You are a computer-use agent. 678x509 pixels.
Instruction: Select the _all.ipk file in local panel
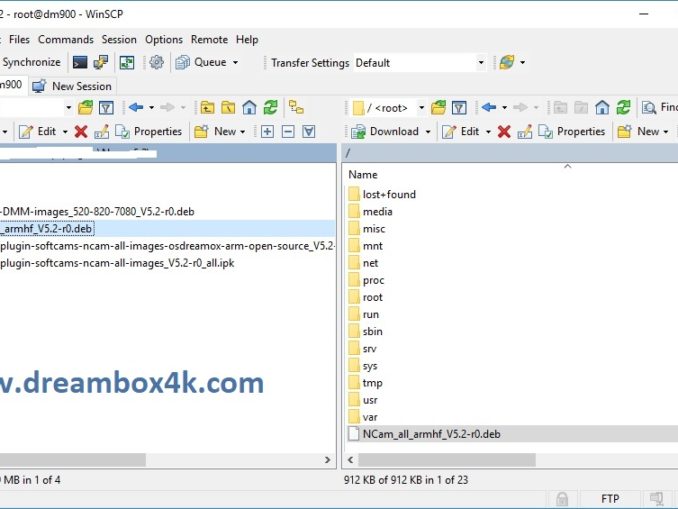(x=117, y=263)
